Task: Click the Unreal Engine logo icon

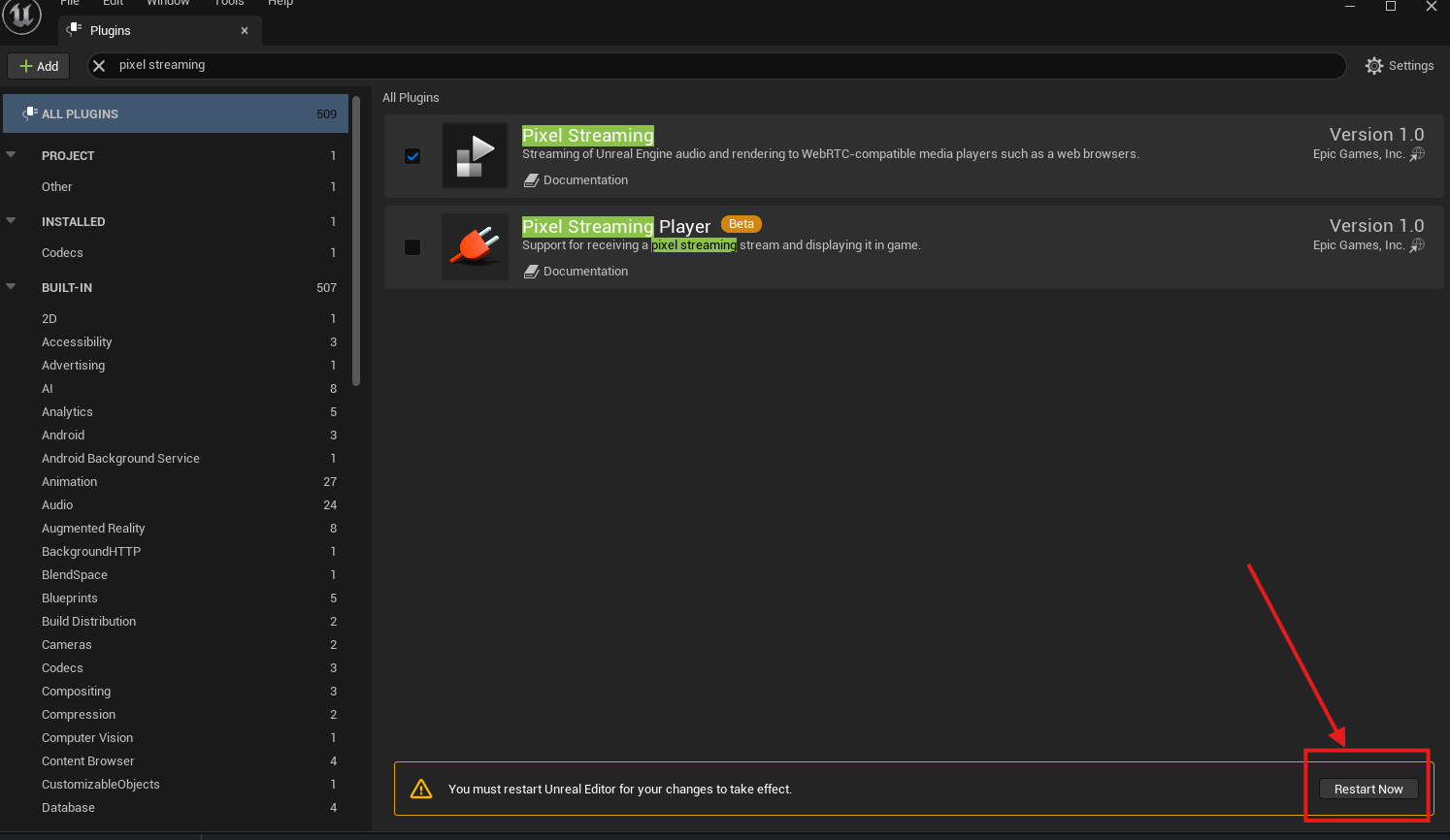Action: 21,16
